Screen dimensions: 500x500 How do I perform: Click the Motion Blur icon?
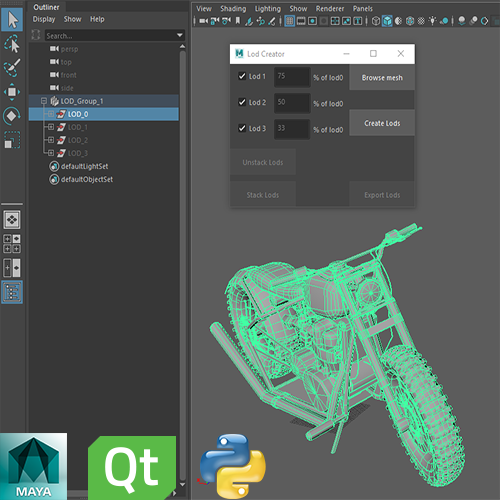[473, 21]
